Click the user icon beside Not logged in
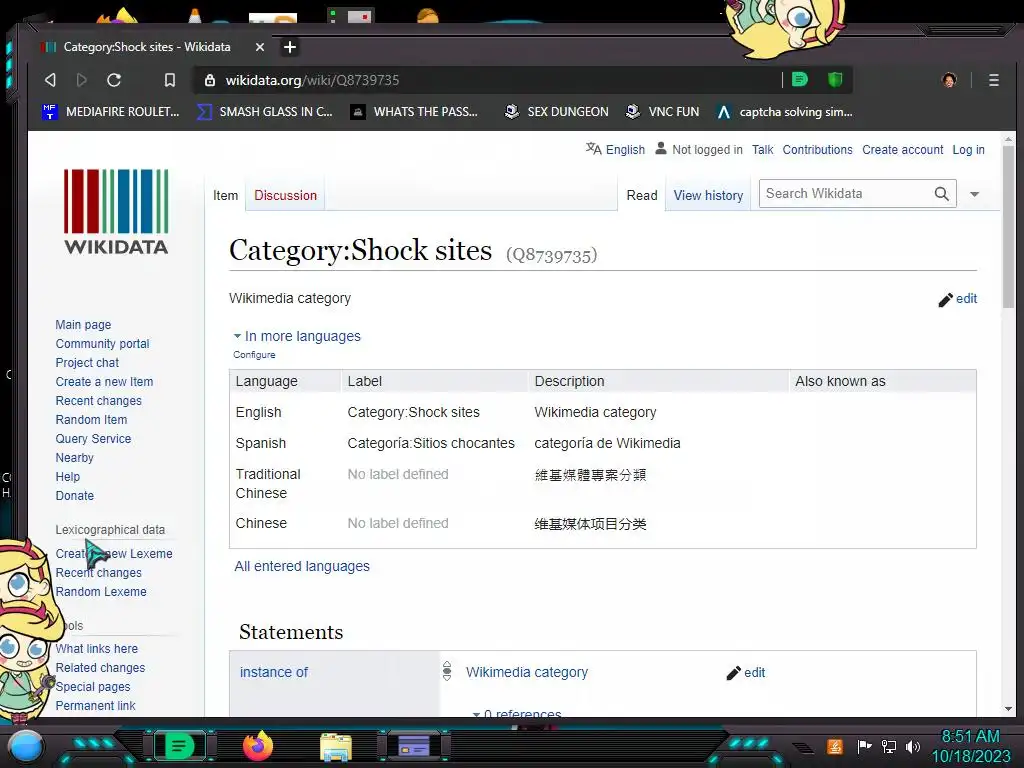 click(x=661, y=148)
